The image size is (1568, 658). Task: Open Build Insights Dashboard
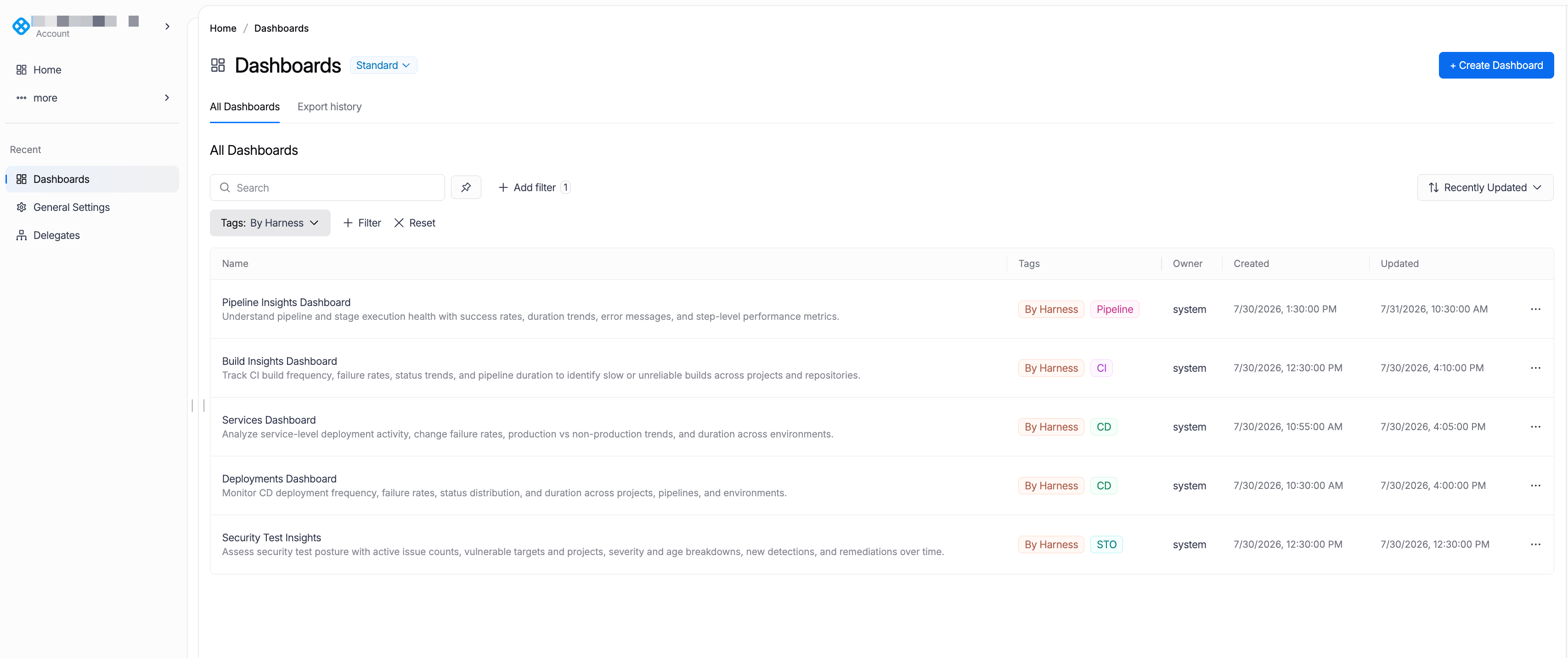pos(279,361)
